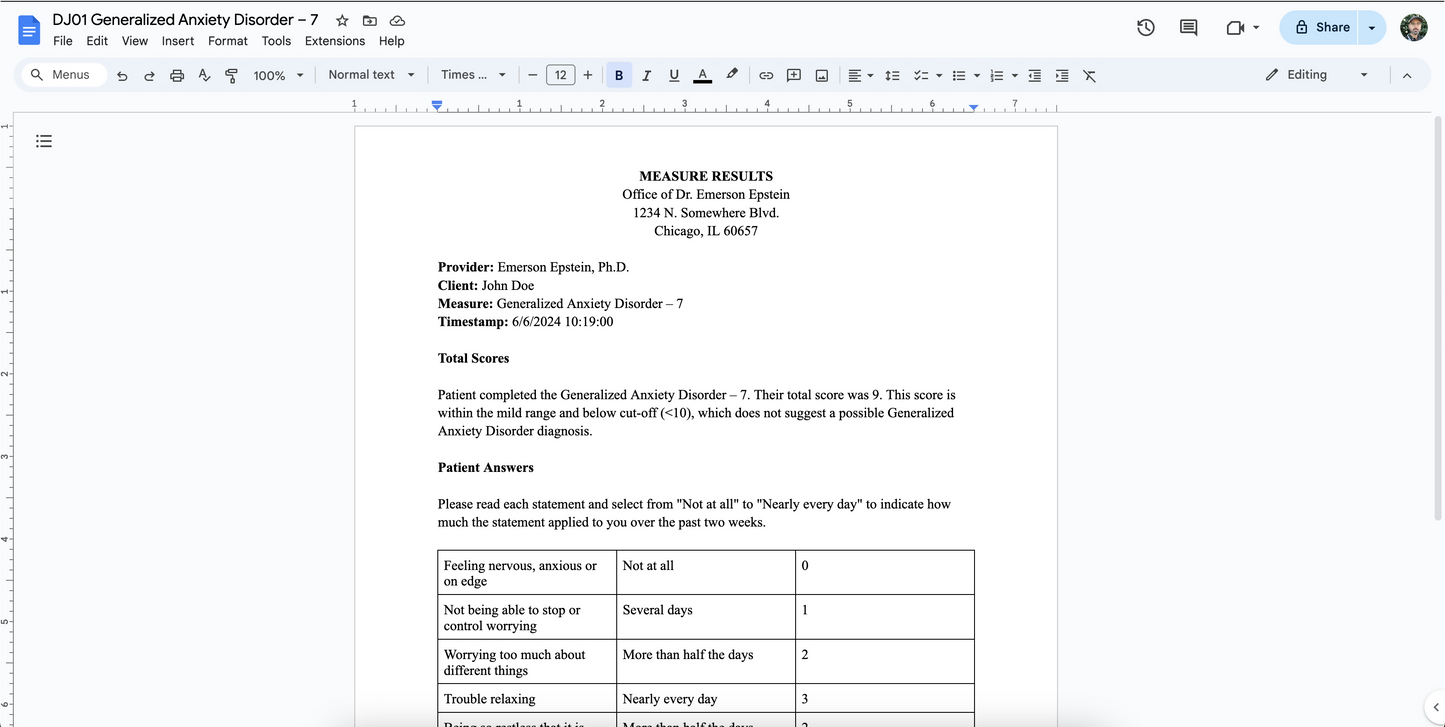Toggle italic formatting
The height and width of the screenshot is (727, 1445).
(x=646, y=75)
